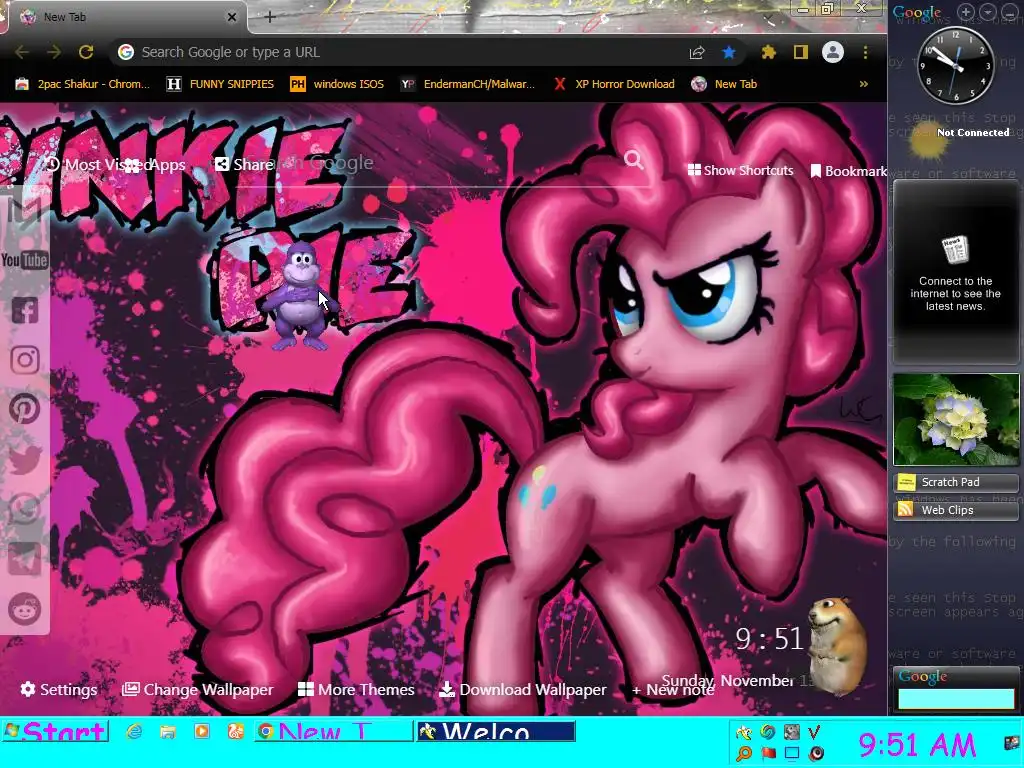Open Reddit icon in left sidebar
Viewport: 1024px width, 768px height.
(x=25, y=609)
